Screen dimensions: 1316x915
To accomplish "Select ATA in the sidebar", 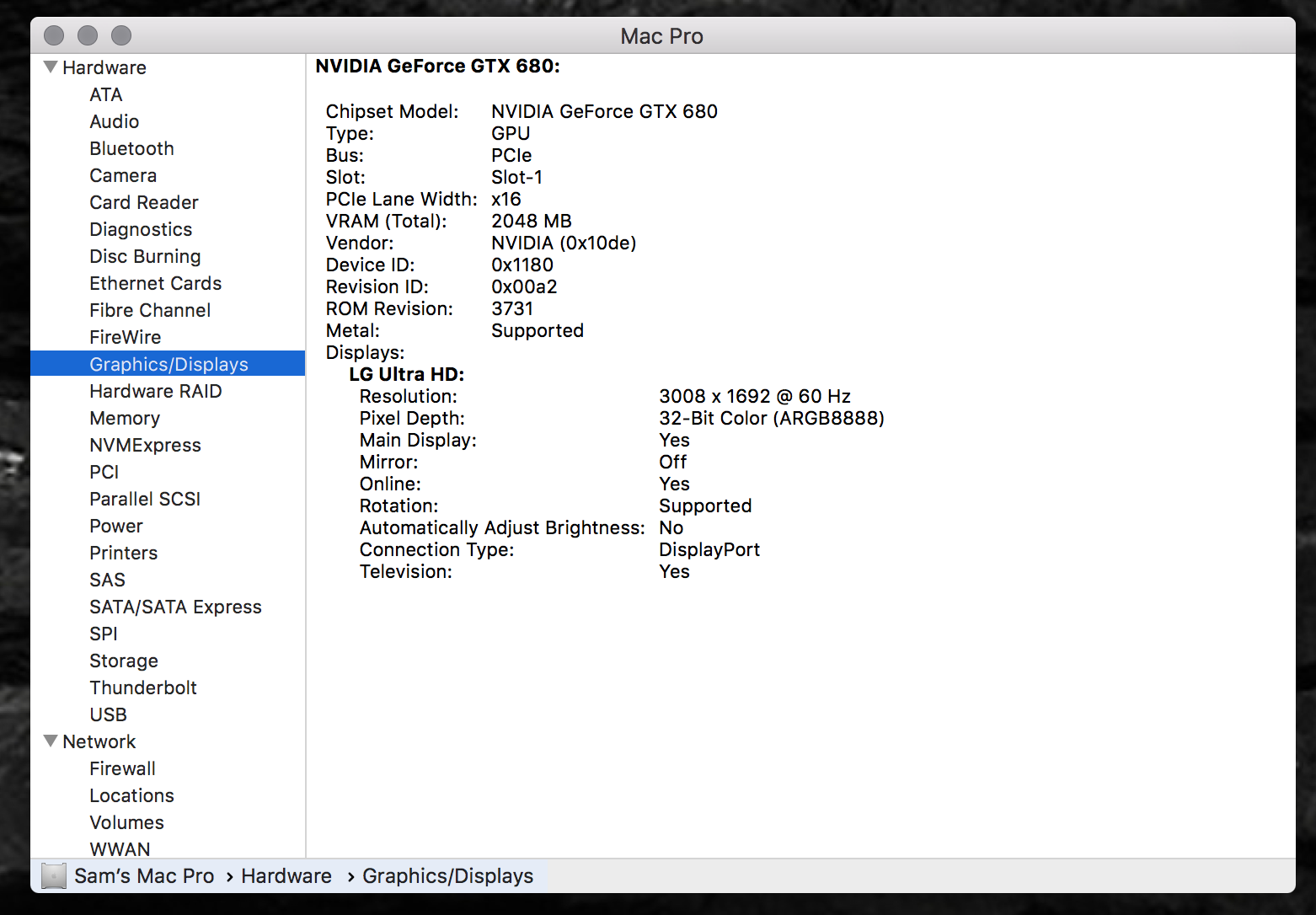I will tap(106, 94).
